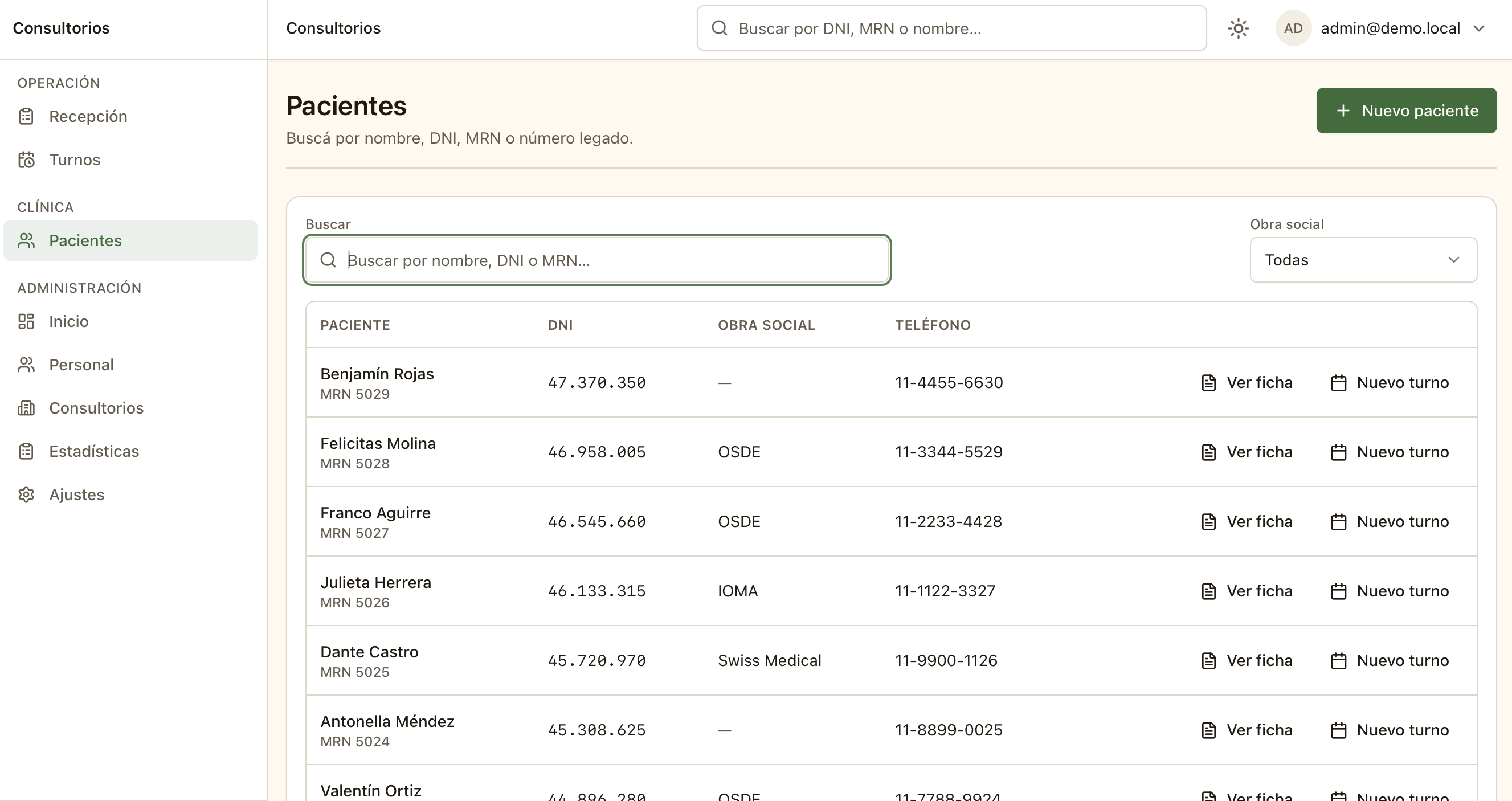
Task: Click the phone number 11-3344-5529
Action: click(x=949, y=452)
